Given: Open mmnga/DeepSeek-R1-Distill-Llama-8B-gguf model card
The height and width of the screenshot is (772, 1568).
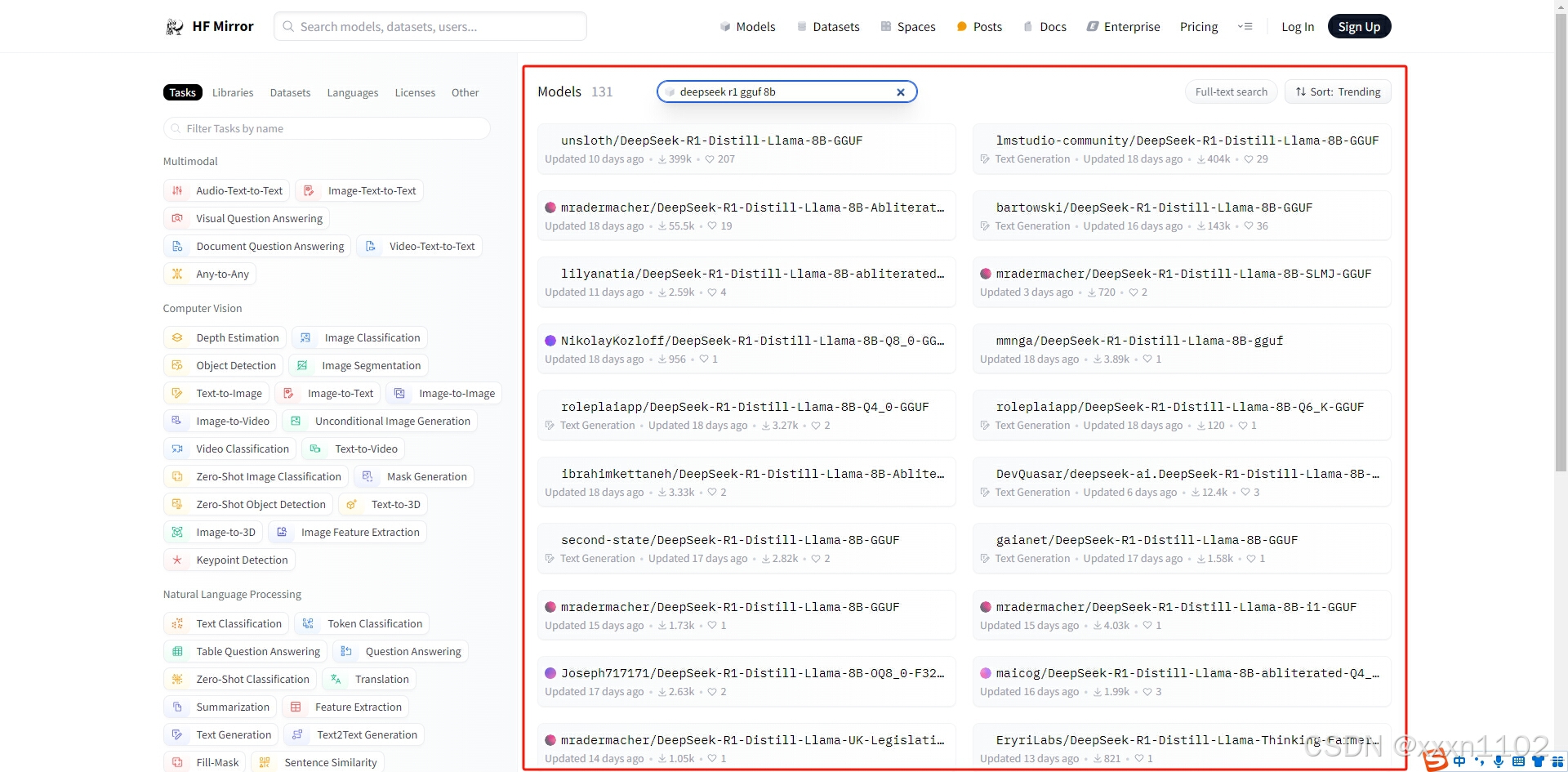Looking at the screenshot, I should tap(1181, 349).
